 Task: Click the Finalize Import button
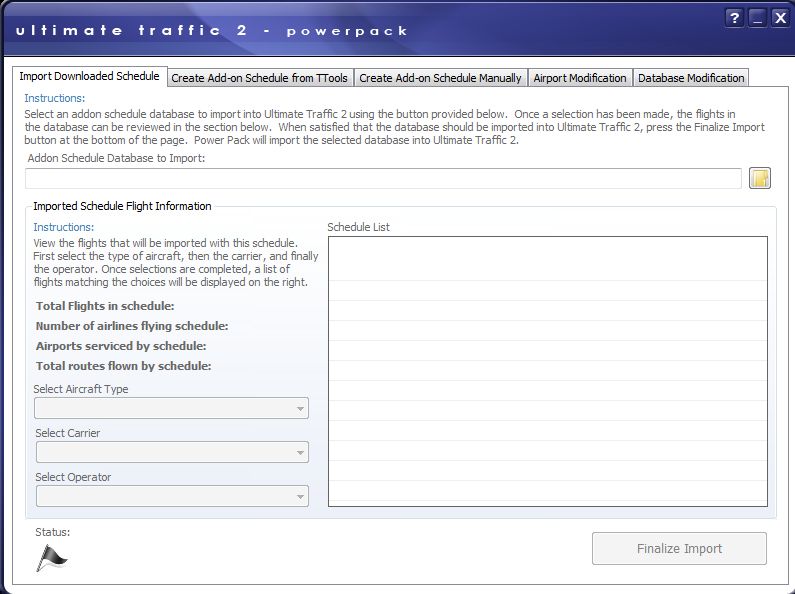(x=679, y=548)
